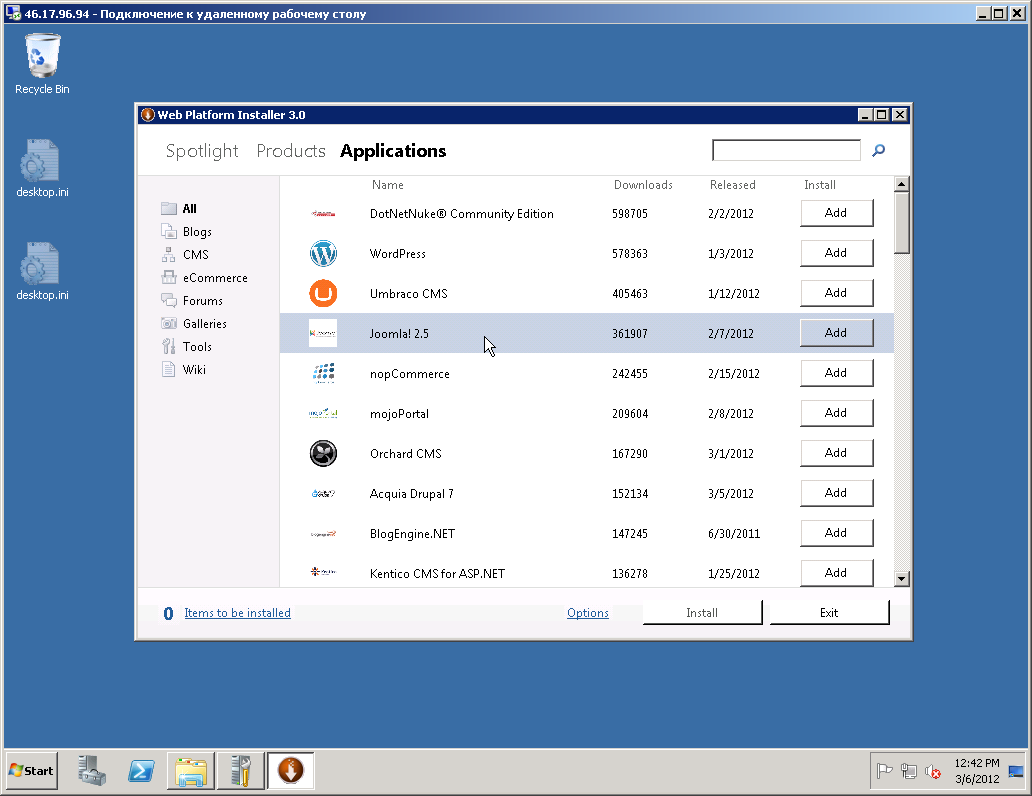
Task: Click the DotNetNuke logo icon
Action: pyautogui.click(x=323, y=213)
